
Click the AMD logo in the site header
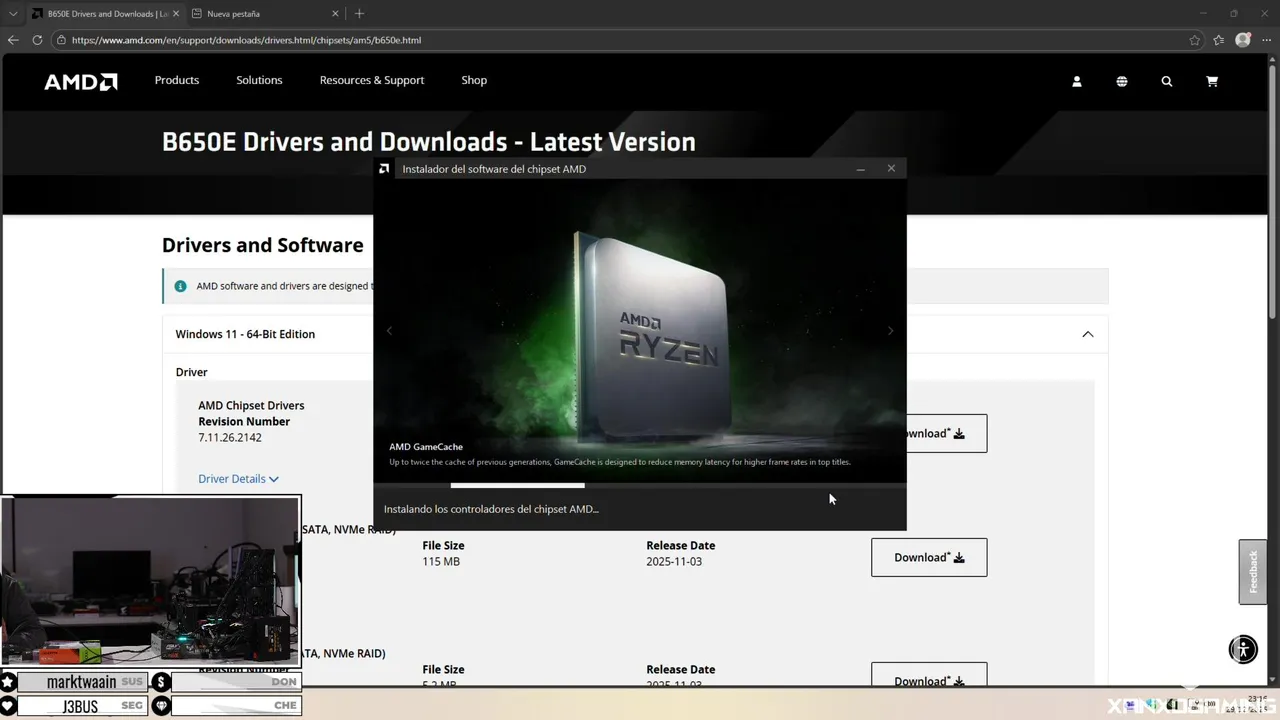pos(81,82)
